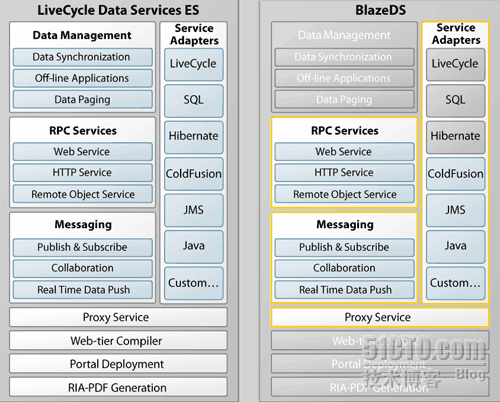Pick 'Collaboration' box in BlazeDS panel
500x402 pixels.
click(x=345, y=268)
